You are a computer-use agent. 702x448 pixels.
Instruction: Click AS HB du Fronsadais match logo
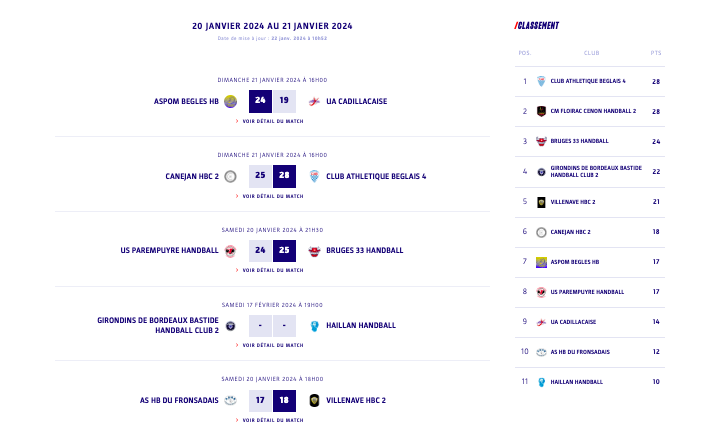click(231, 401)
